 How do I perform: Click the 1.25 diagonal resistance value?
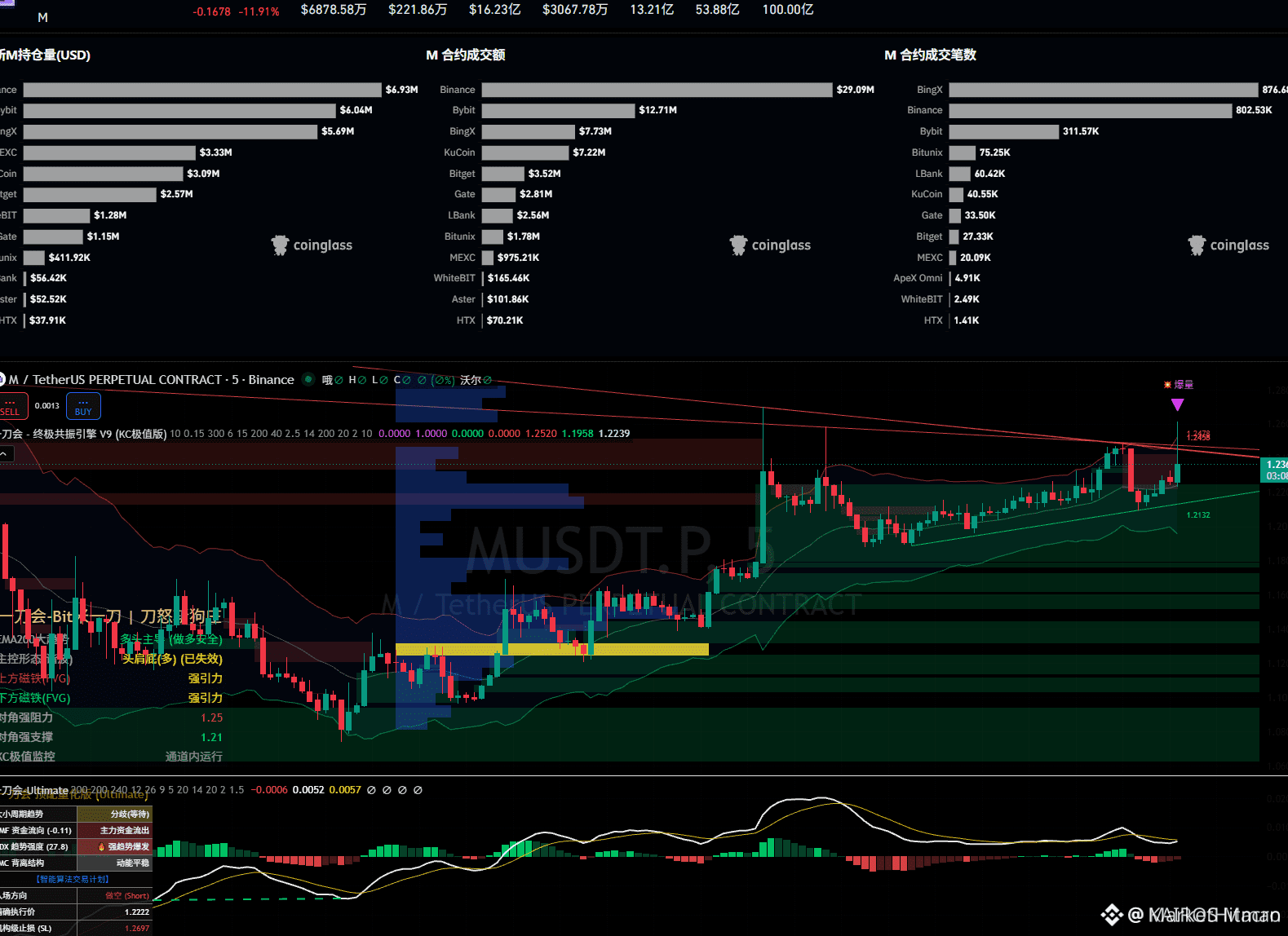[x=212, y=717]
